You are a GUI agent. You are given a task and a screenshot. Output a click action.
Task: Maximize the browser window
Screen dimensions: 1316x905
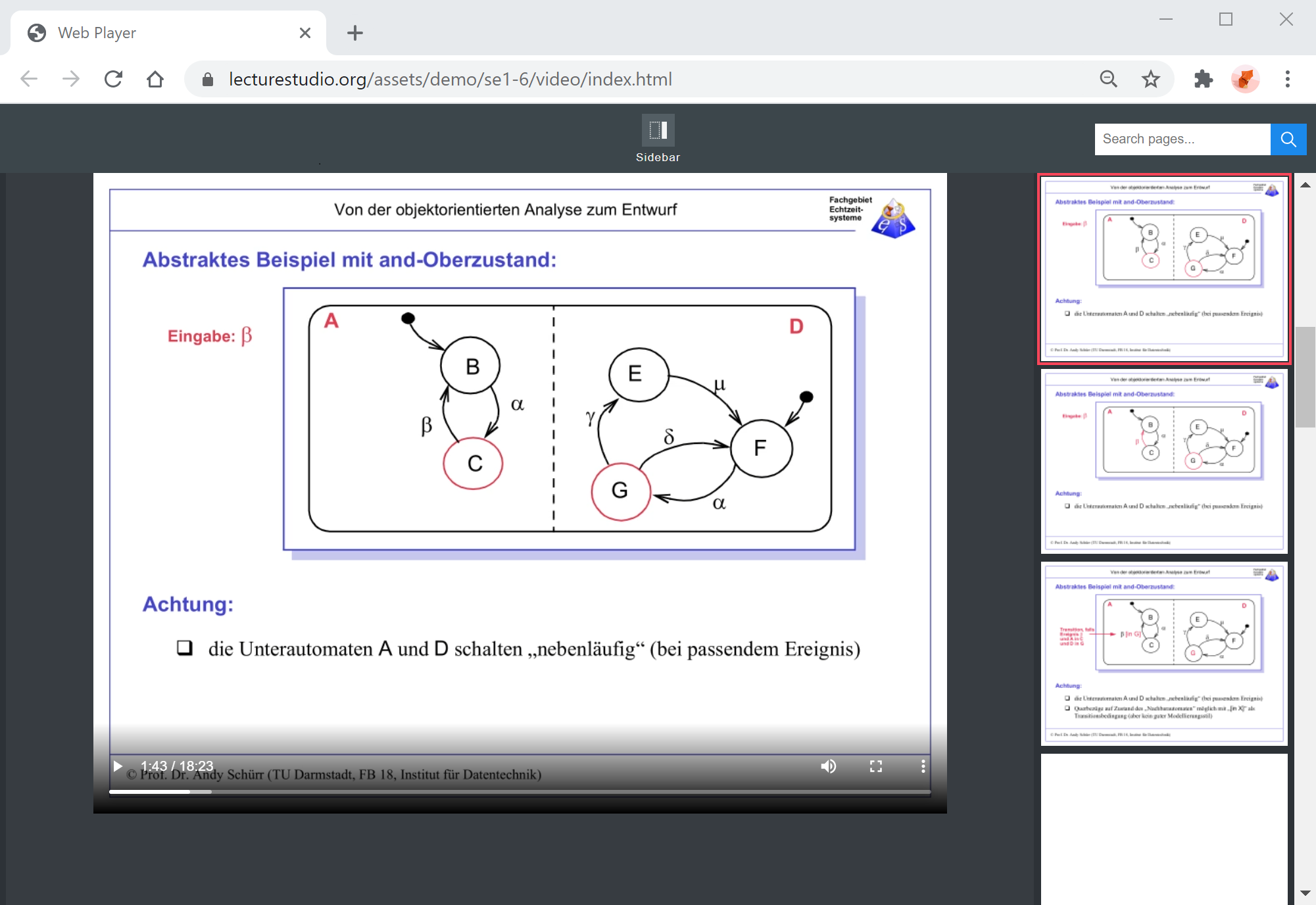(1226, 20)
